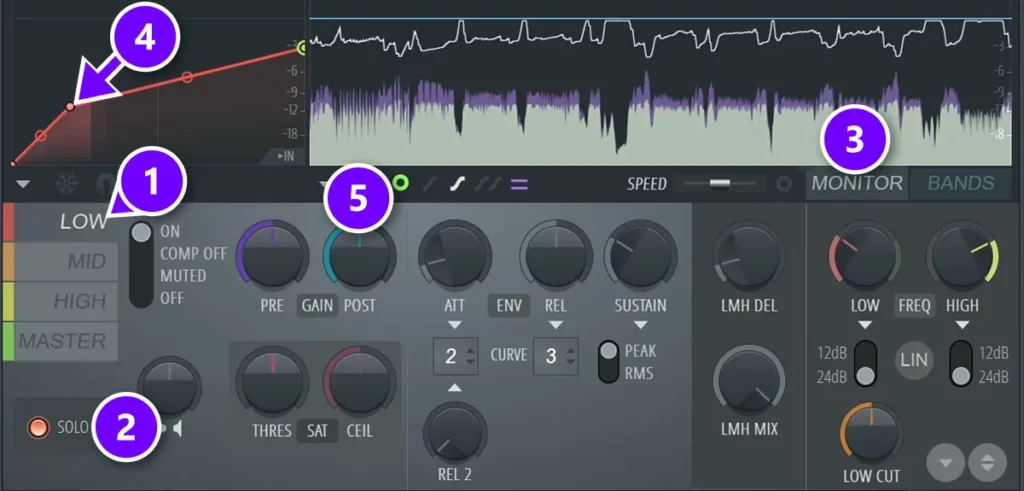Toggle the SOLO button
This screenshot has height=491, width=1024.
coord(39,428)
